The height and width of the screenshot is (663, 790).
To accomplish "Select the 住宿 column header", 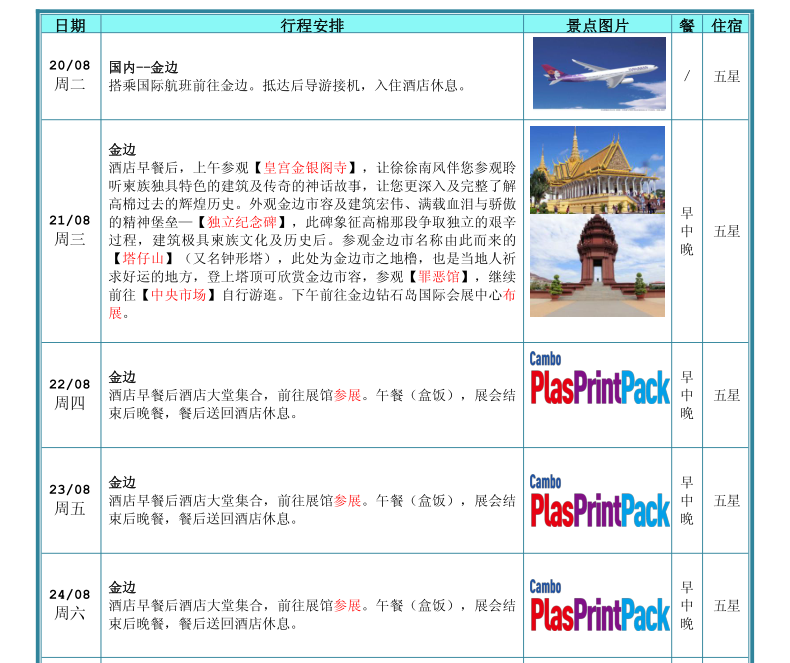I will tap(726, 25).
